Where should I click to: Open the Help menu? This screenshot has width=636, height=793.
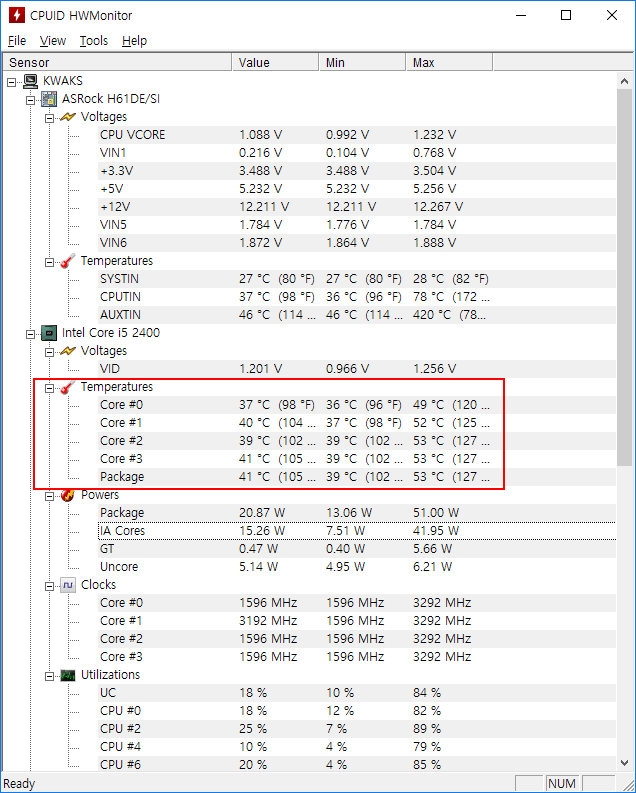pos(134,40)
